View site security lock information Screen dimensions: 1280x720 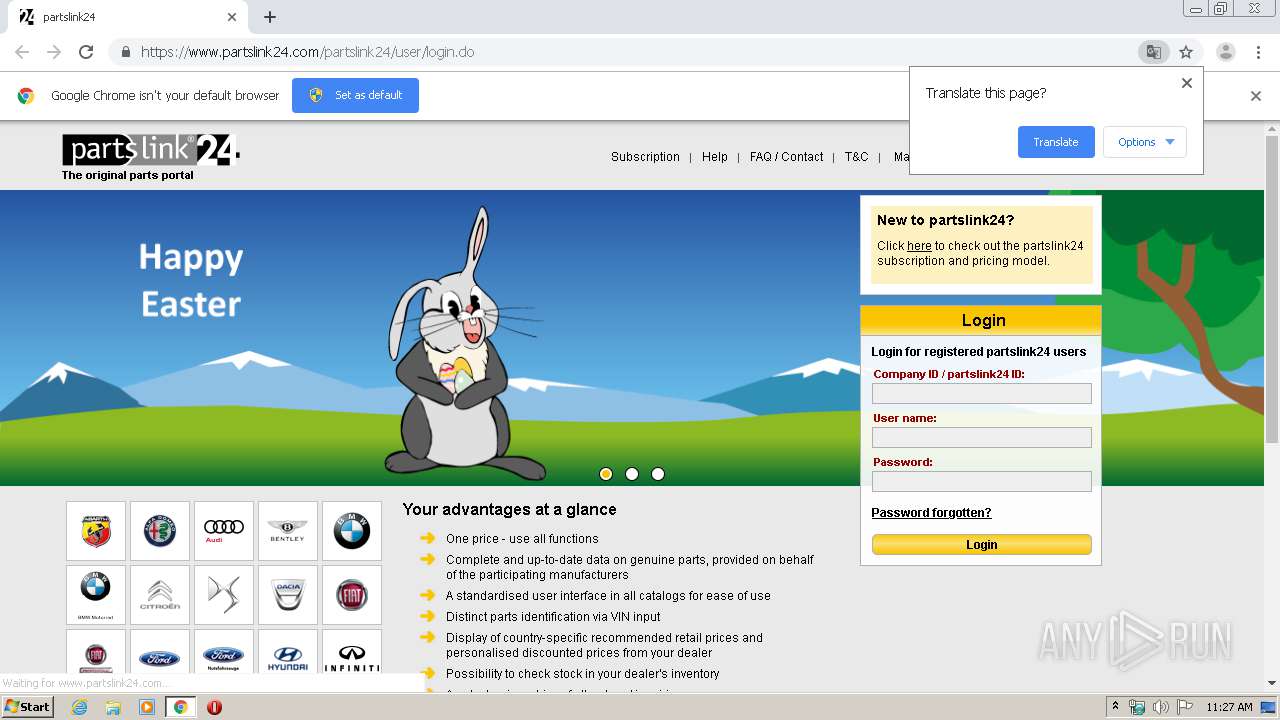tap(125, 52)
